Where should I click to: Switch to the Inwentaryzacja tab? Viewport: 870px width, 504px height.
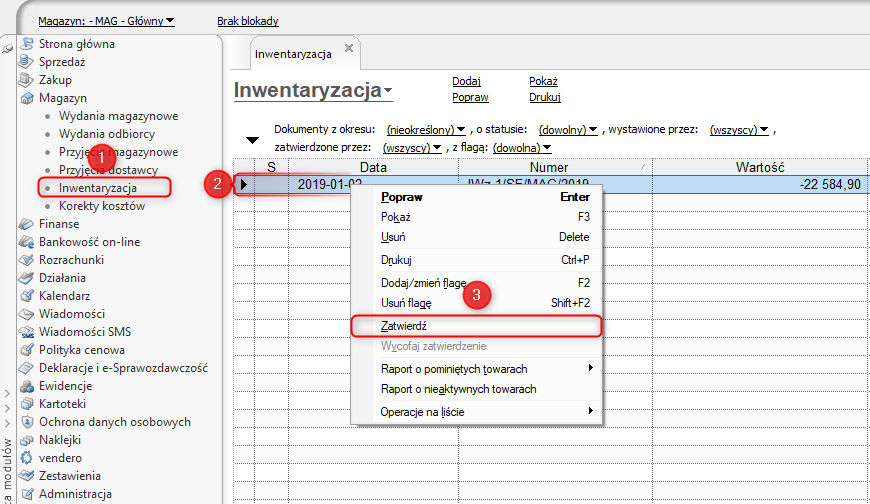coord(294,54)
